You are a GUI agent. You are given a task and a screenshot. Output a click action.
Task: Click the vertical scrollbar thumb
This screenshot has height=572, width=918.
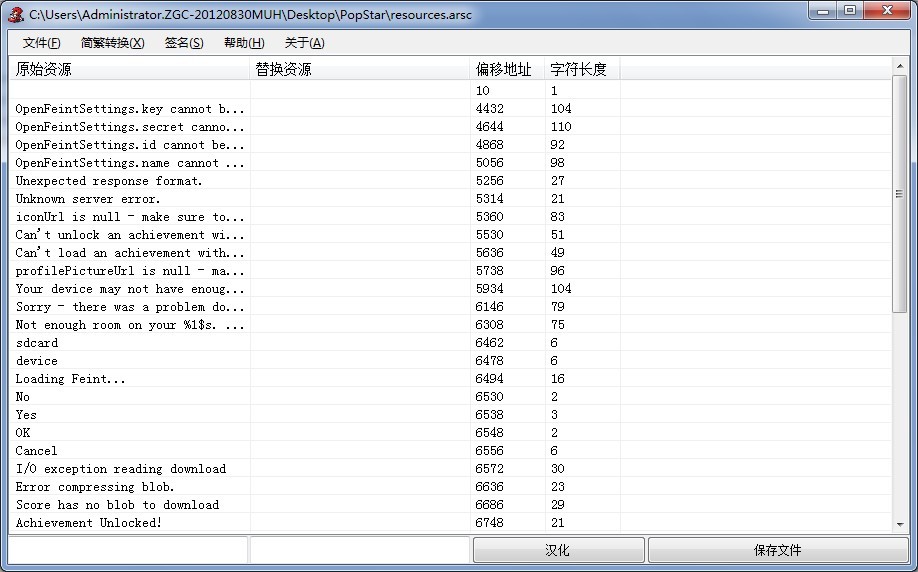tap(900, 194)
